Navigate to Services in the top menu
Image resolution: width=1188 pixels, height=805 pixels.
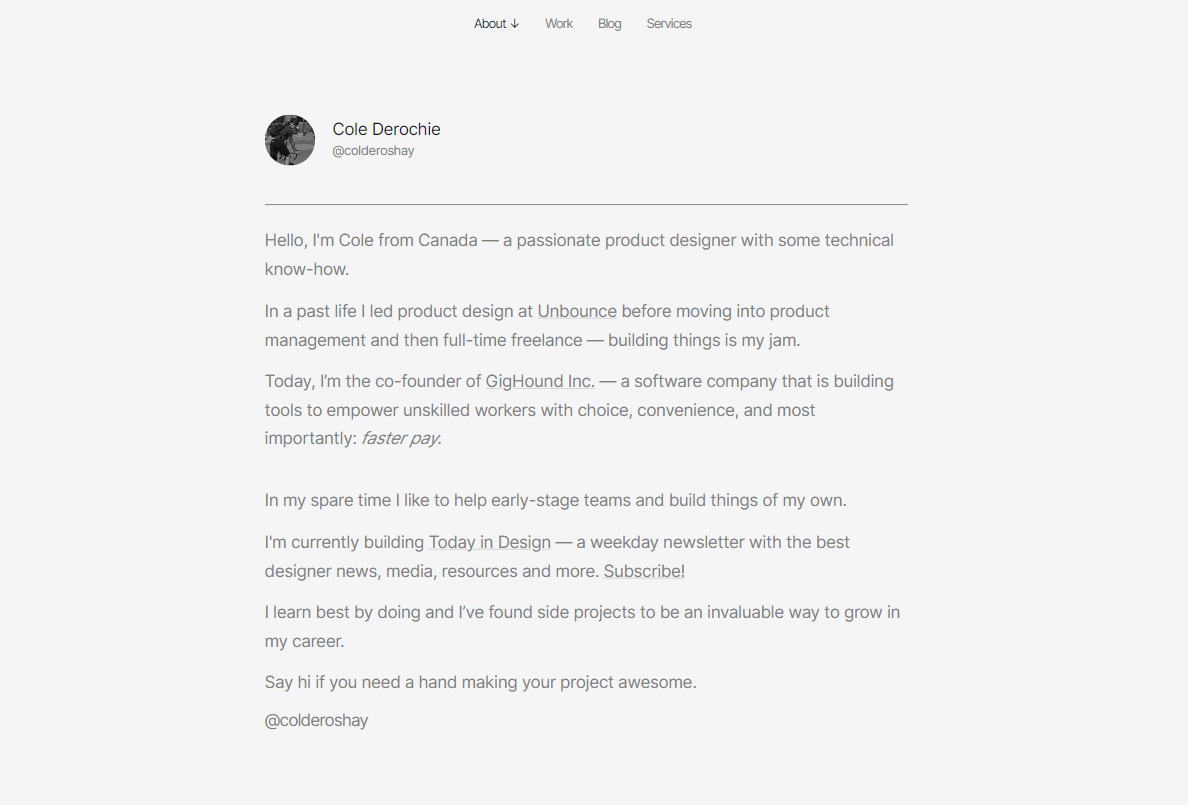669,24
